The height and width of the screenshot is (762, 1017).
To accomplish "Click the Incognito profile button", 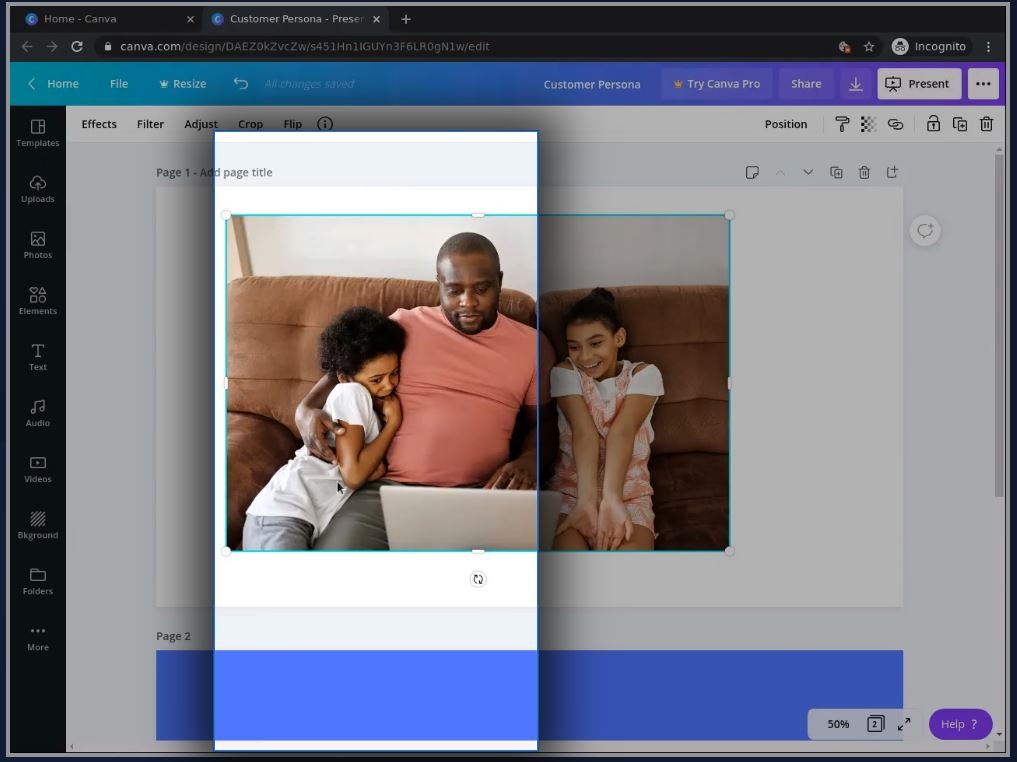I will pyautogui.click(x=929, y=47).
